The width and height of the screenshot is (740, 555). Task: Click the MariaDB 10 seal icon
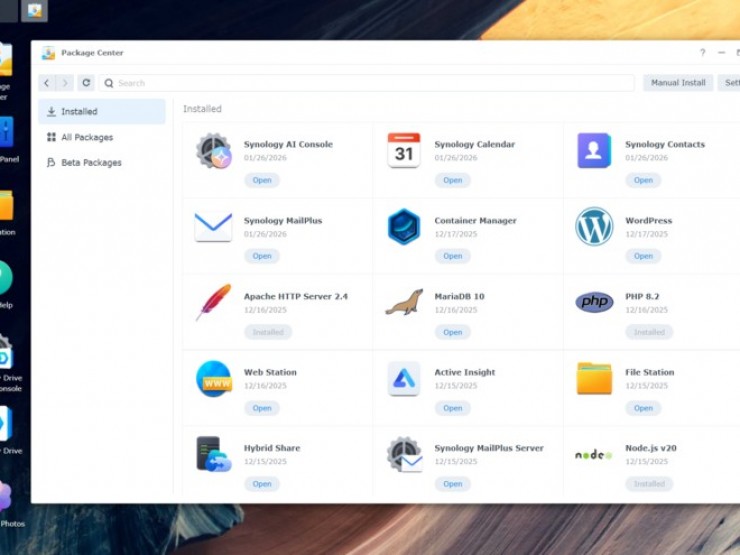click(404, 302)
